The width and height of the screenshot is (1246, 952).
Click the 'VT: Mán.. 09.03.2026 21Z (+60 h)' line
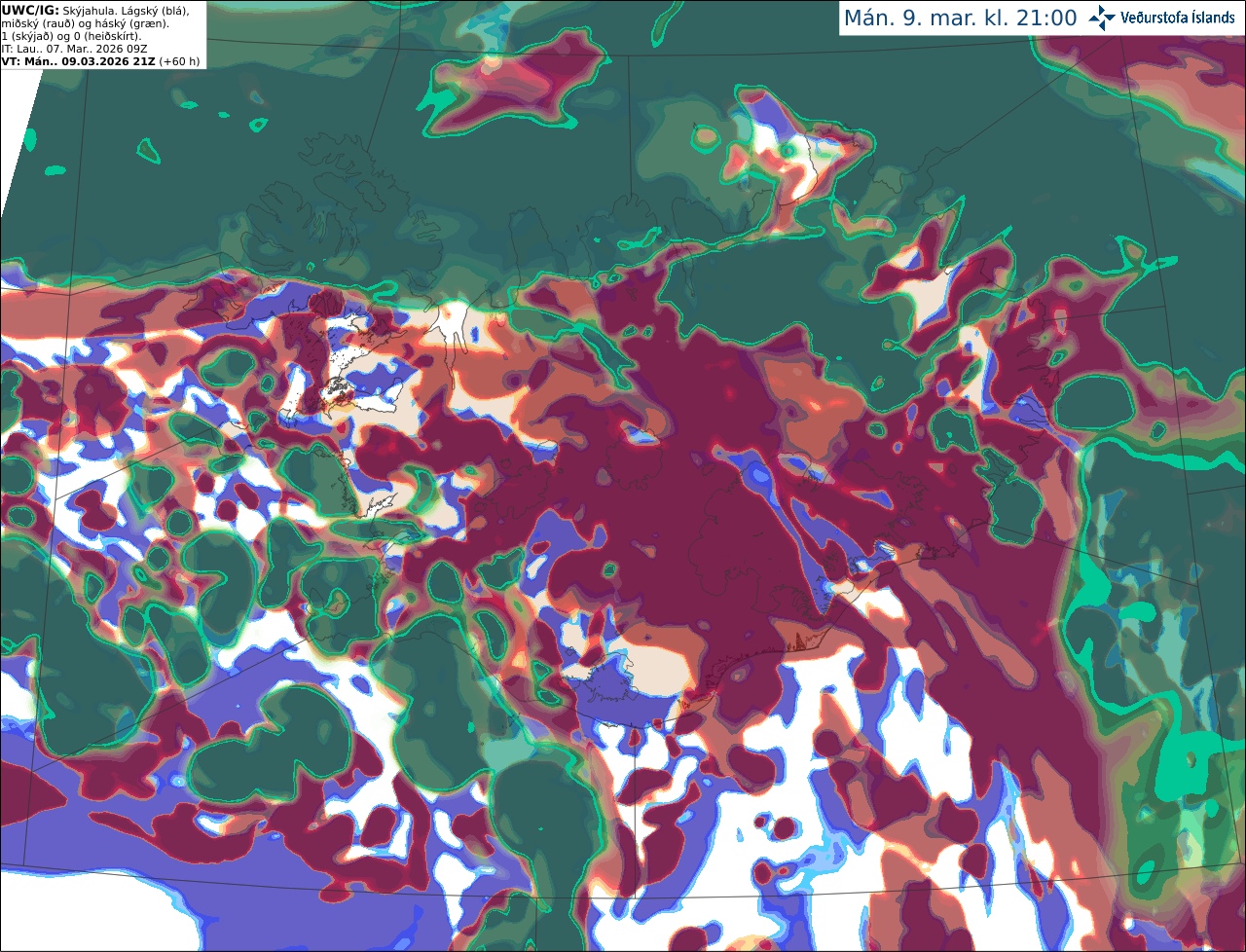pyautogui.click(x=100, y=61)
